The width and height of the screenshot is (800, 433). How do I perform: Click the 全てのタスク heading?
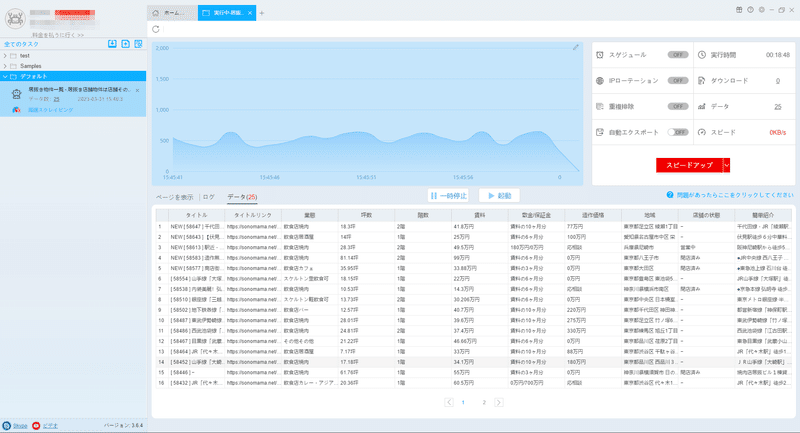(x=21, y=44)
